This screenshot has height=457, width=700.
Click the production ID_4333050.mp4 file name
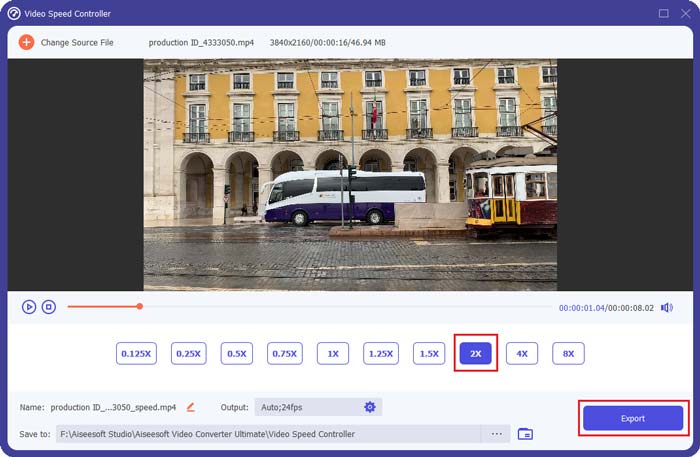(x=201, y=42)
